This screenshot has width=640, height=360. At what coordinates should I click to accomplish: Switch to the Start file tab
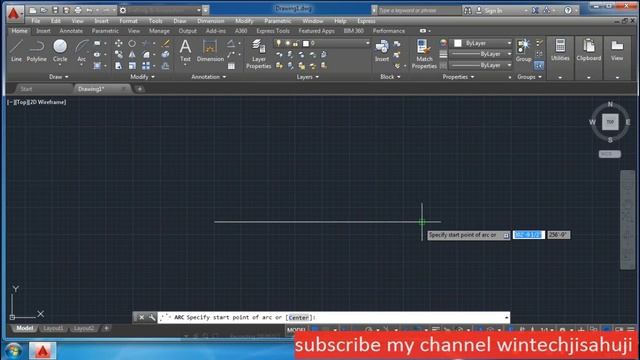pyautogui.click(x=26, y=89)
